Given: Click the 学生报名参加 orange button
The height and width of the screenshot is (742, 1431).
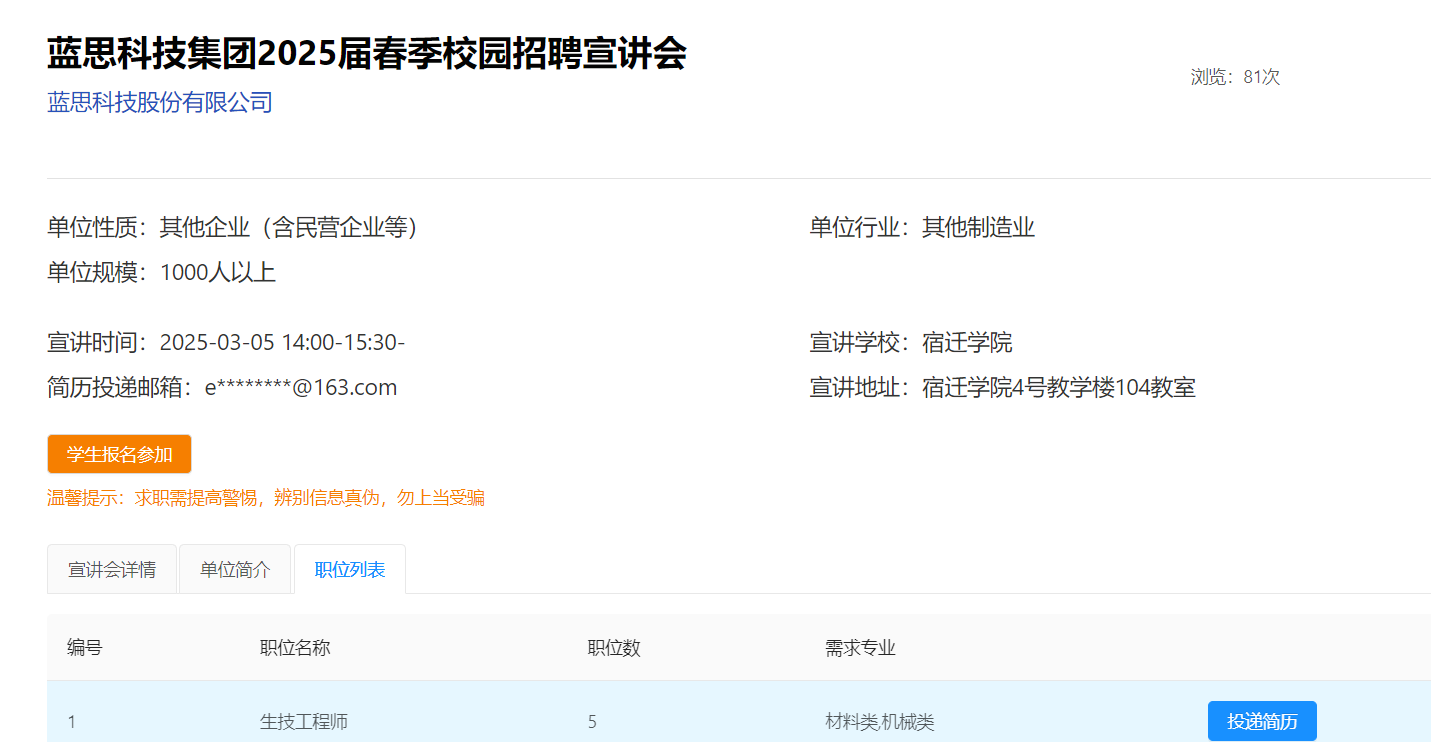Looking at the screenshot, I should [119, 454].
